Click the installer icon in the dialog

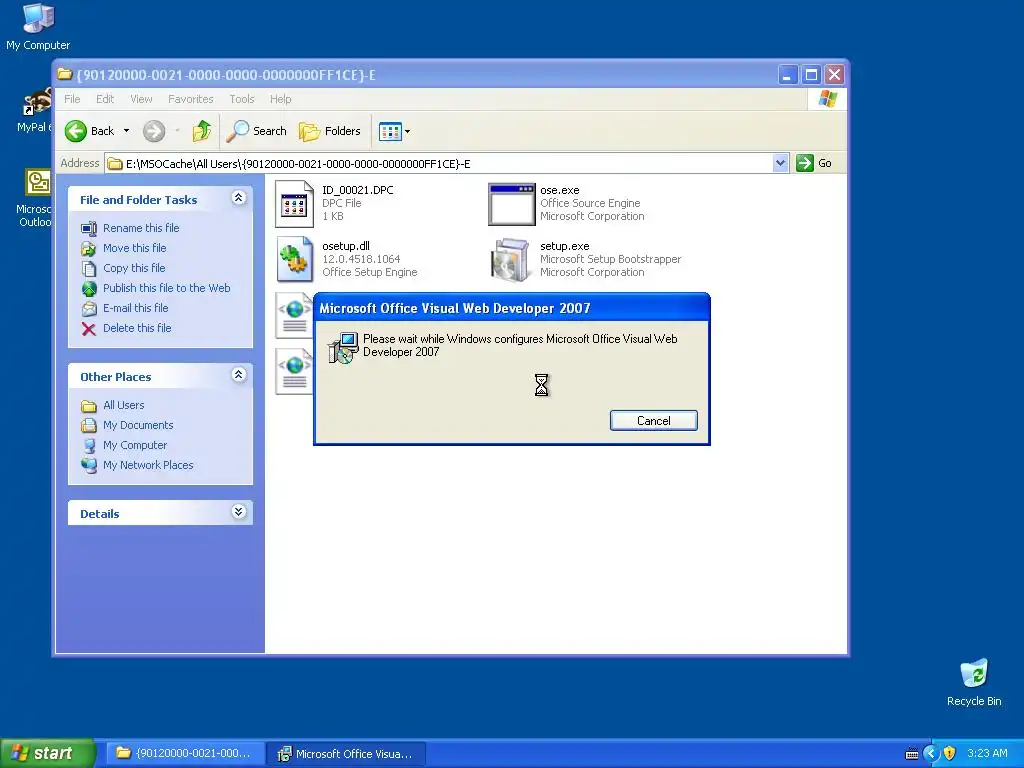pos(343,347)
